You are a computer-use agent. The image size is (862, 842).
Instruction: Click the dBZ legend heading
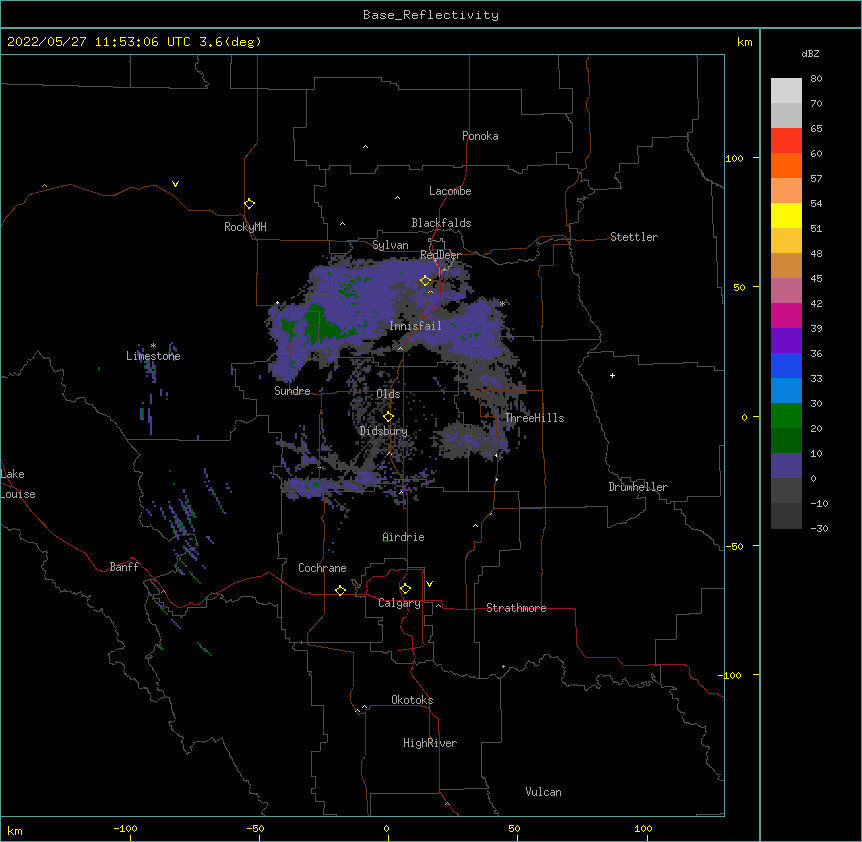[810, 54]
